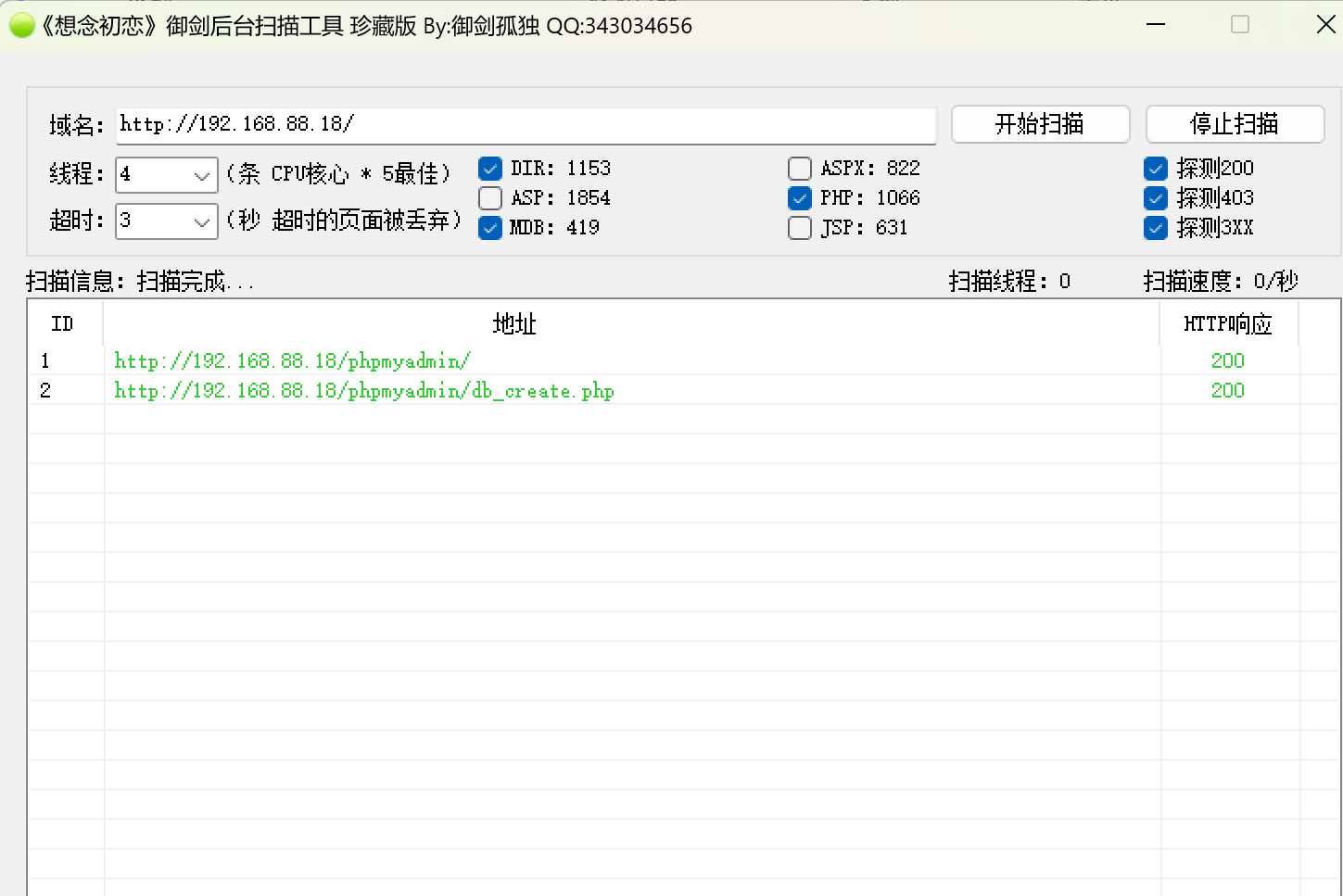Open the 超时 timeout dropdown
The width and height of the screenshot is (1343, 896).
pos(201,221)
